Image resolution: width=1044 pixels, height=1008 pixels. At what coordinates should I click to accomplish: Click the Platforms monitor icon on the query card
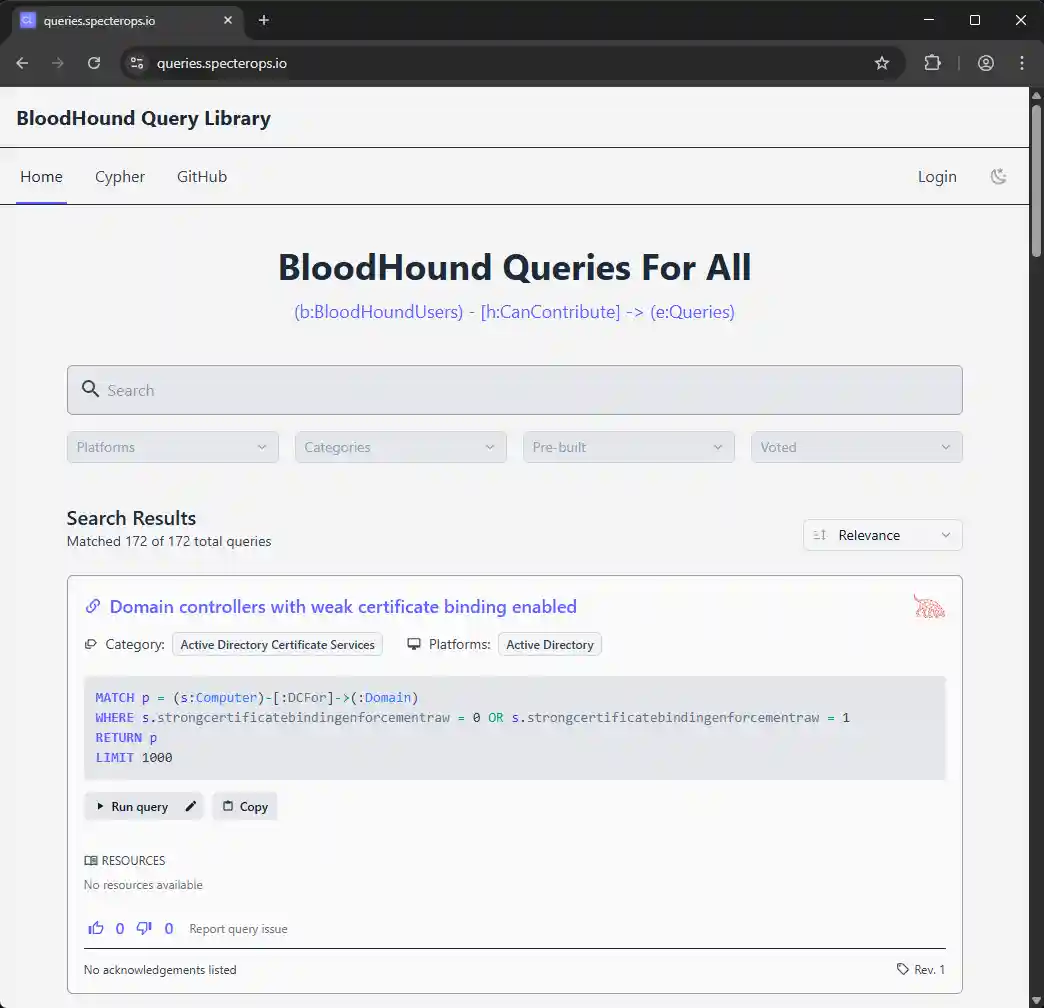411,644
